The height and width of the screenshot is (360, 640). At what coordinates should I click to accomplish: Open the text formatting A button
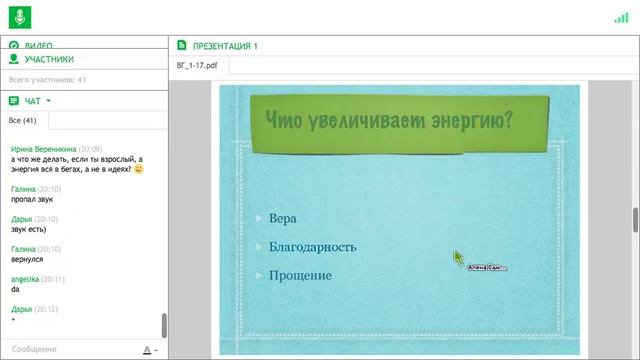click(147, 350)
